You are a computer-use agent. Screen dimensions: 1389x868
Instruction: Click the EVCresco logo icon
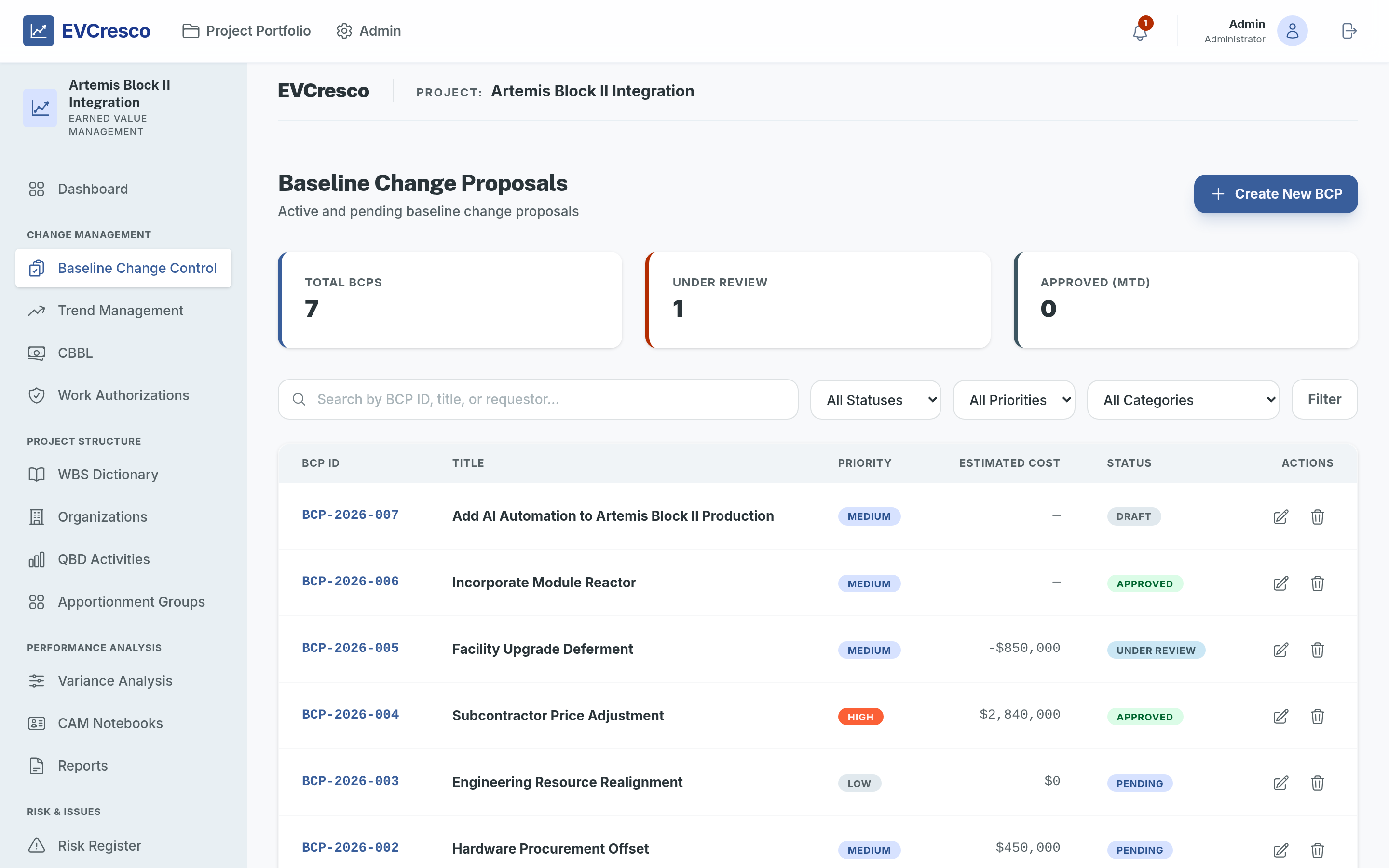pos(39,31)
